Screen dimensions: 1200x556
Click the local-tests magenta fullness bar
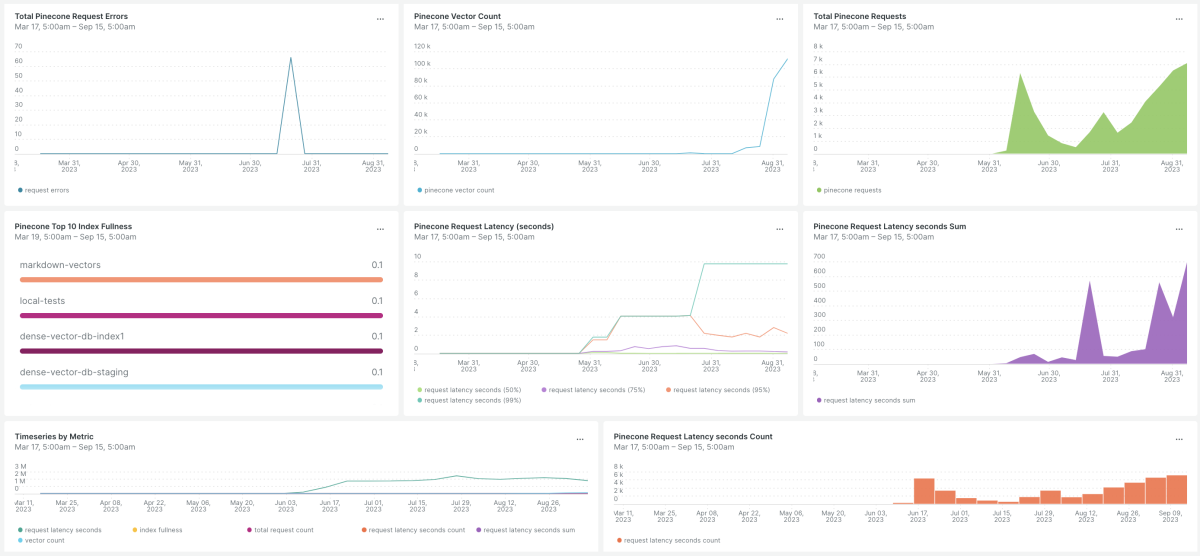201,316
